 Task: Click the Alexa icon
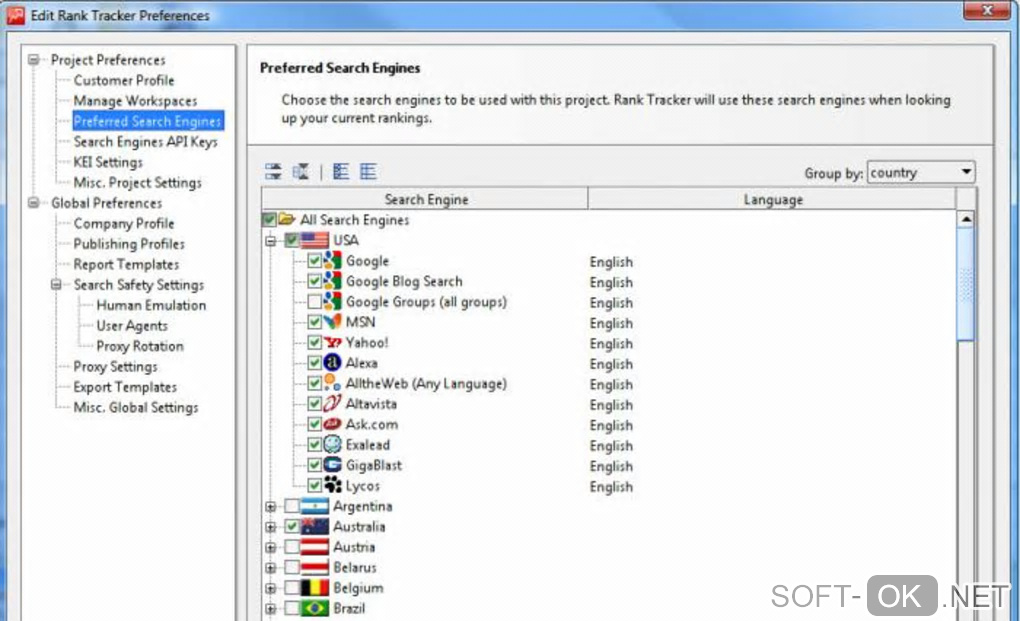(332, 363)
